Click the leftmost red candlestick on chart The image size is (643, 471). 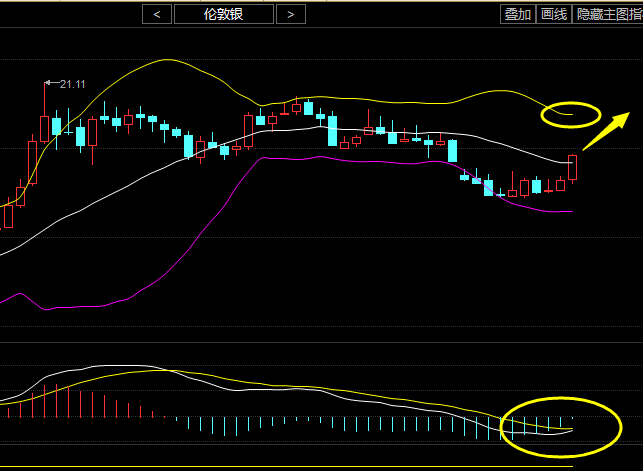8,215
